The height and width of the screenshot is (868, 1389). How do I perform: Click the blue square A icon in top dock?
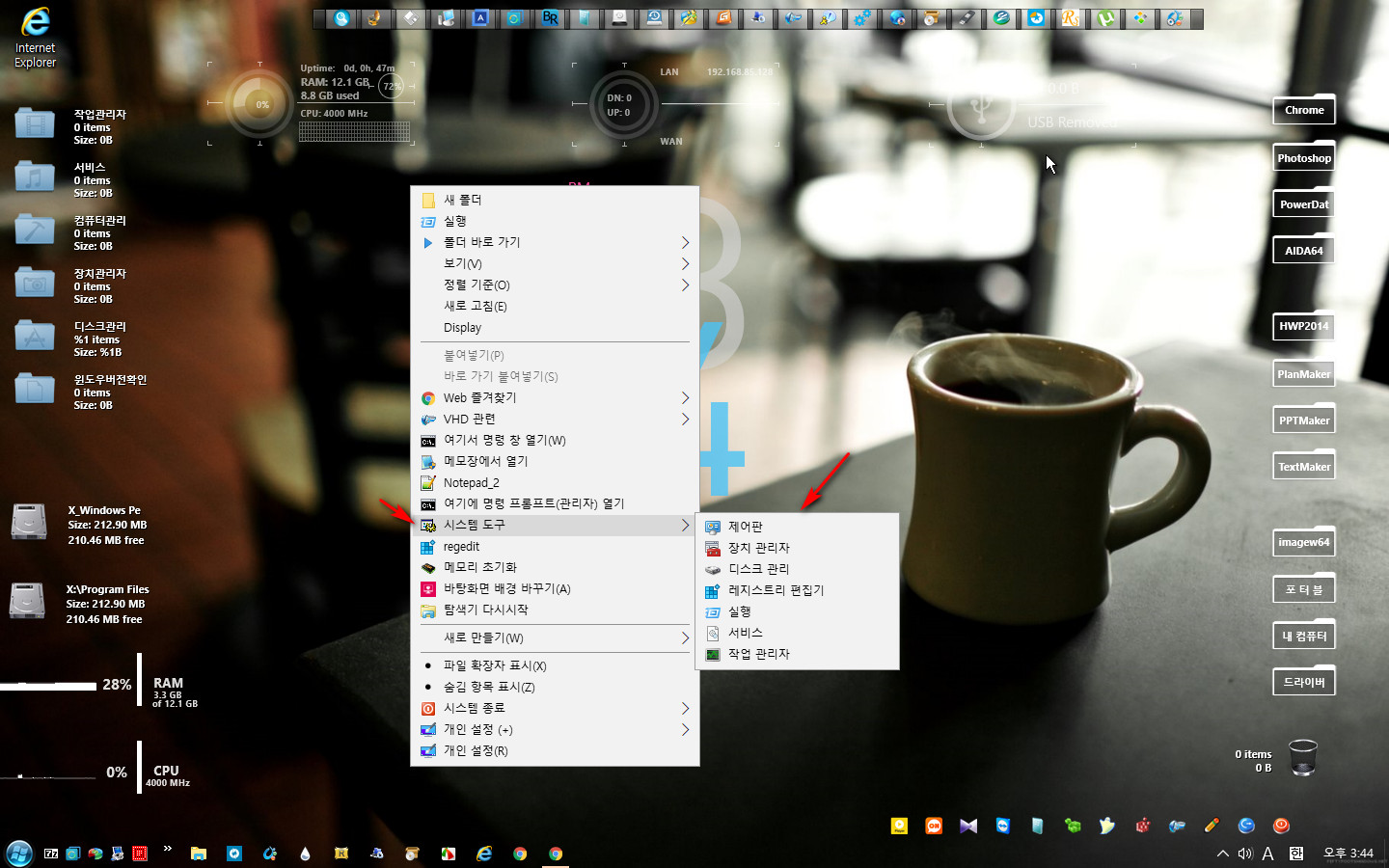(x=480, y=18)
